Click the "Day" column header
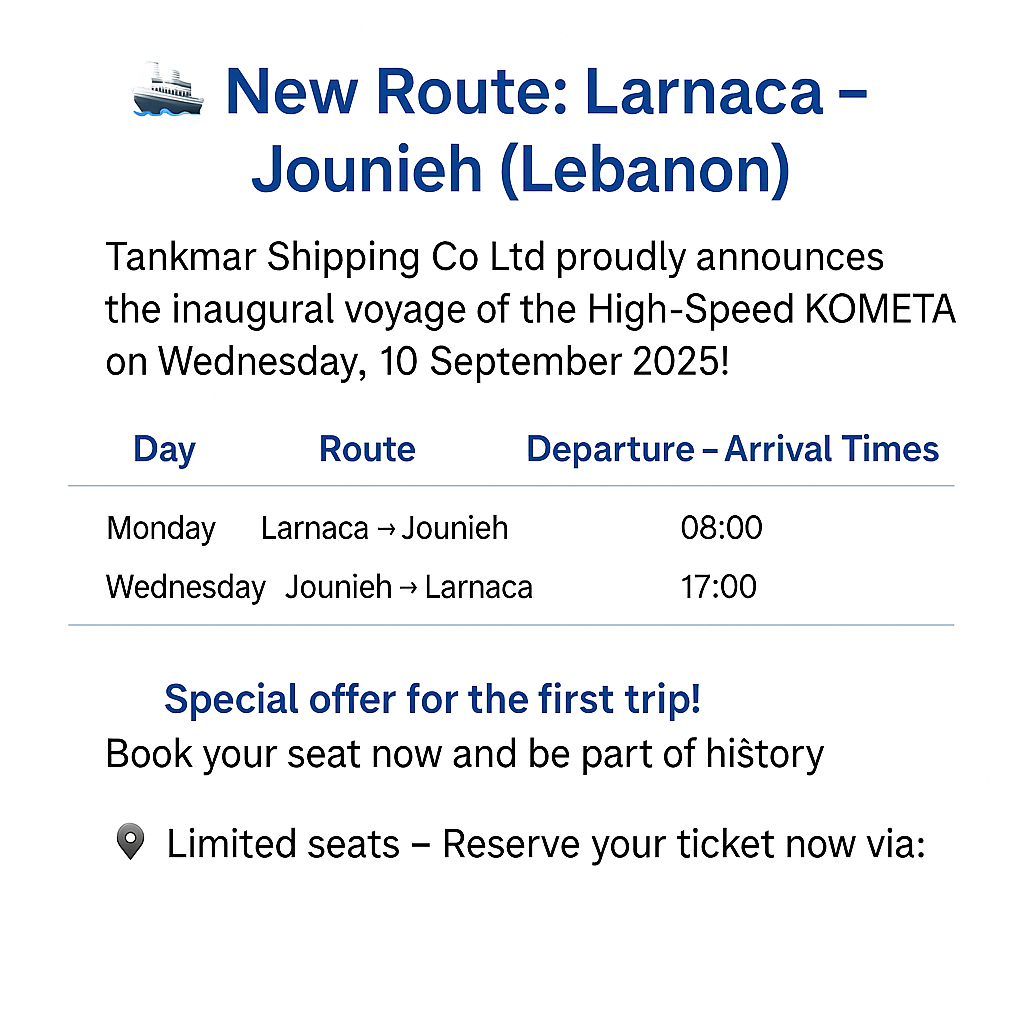Screen dimensions: 1024x1024 (164, 450)
